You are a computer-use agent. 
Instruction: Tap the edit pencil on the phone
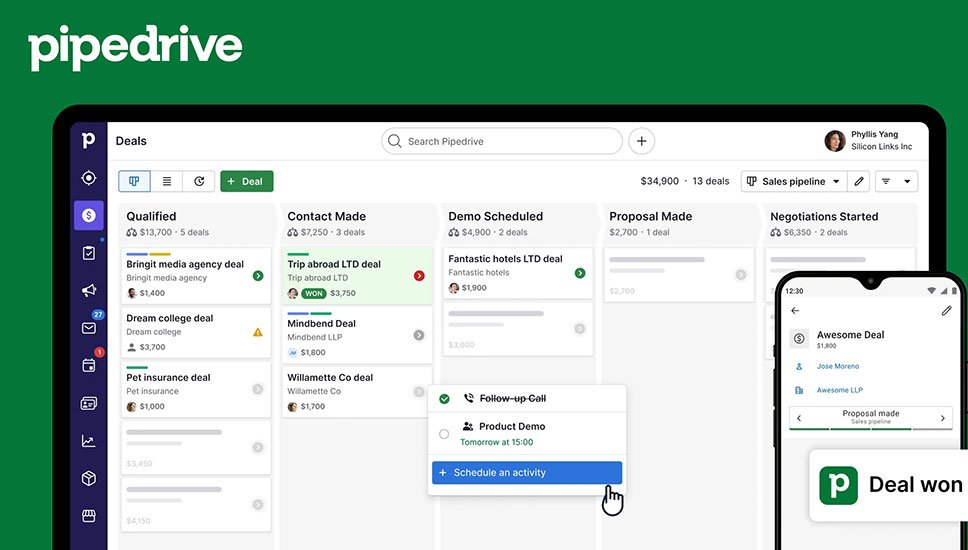coord(946,310)
